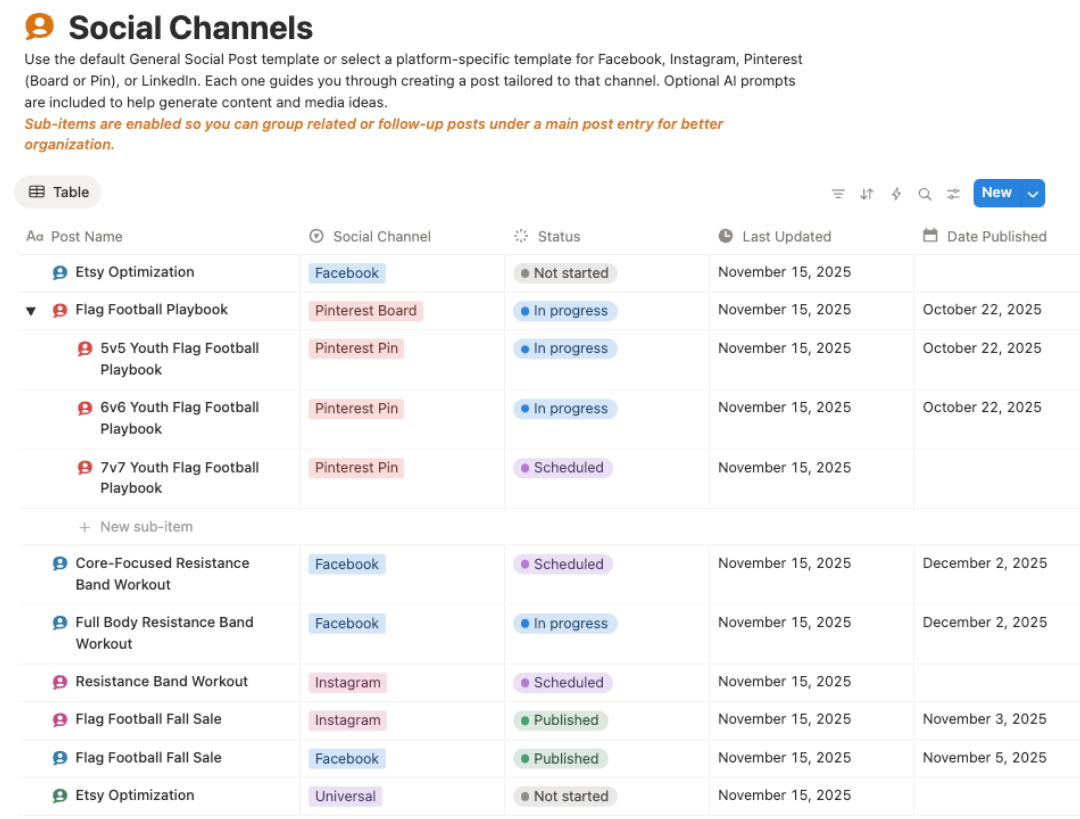
Task: Click the Universal channel tag
Action: coord(345,797)
